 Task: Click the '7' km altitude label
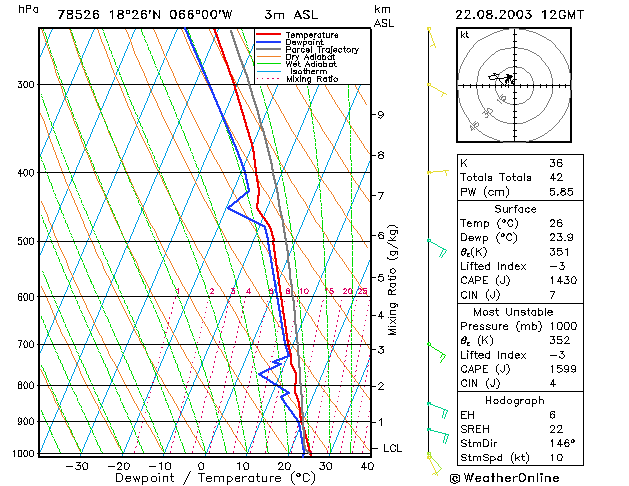(380, 196)
